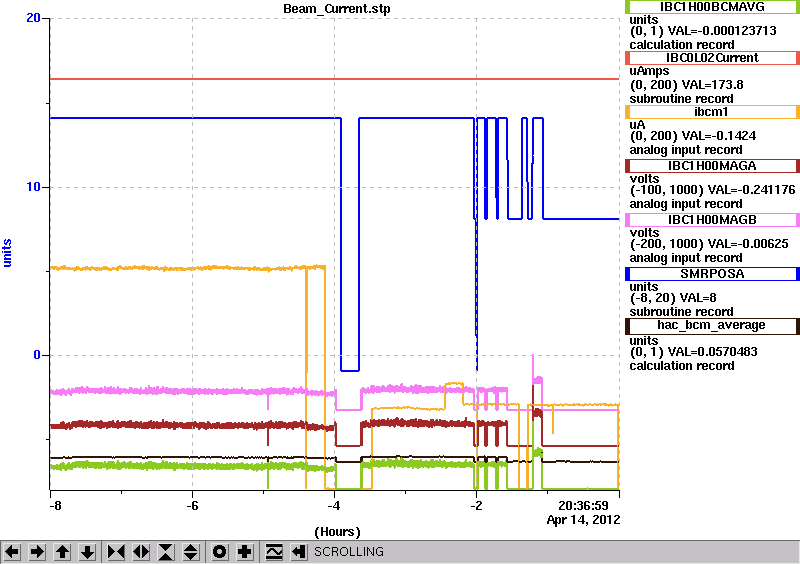
Task: Select the SMRPOSA legend entry
Action: pyautogui.click(x=712, y=274)
